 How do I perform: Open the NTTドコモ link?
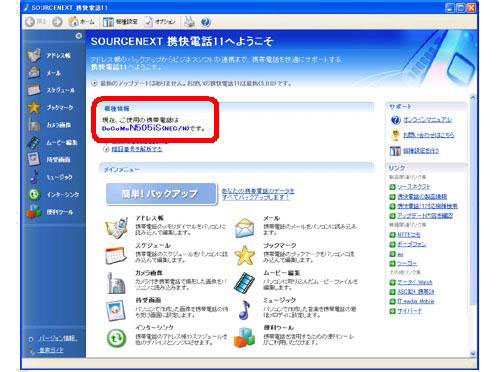(408, 235)
